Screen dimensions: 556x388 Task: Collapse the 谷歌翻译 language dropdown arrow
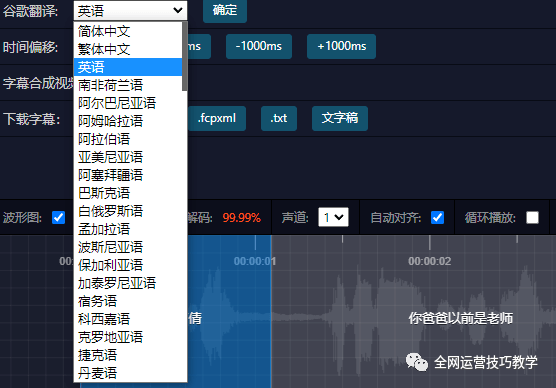(x=178, y=10)
